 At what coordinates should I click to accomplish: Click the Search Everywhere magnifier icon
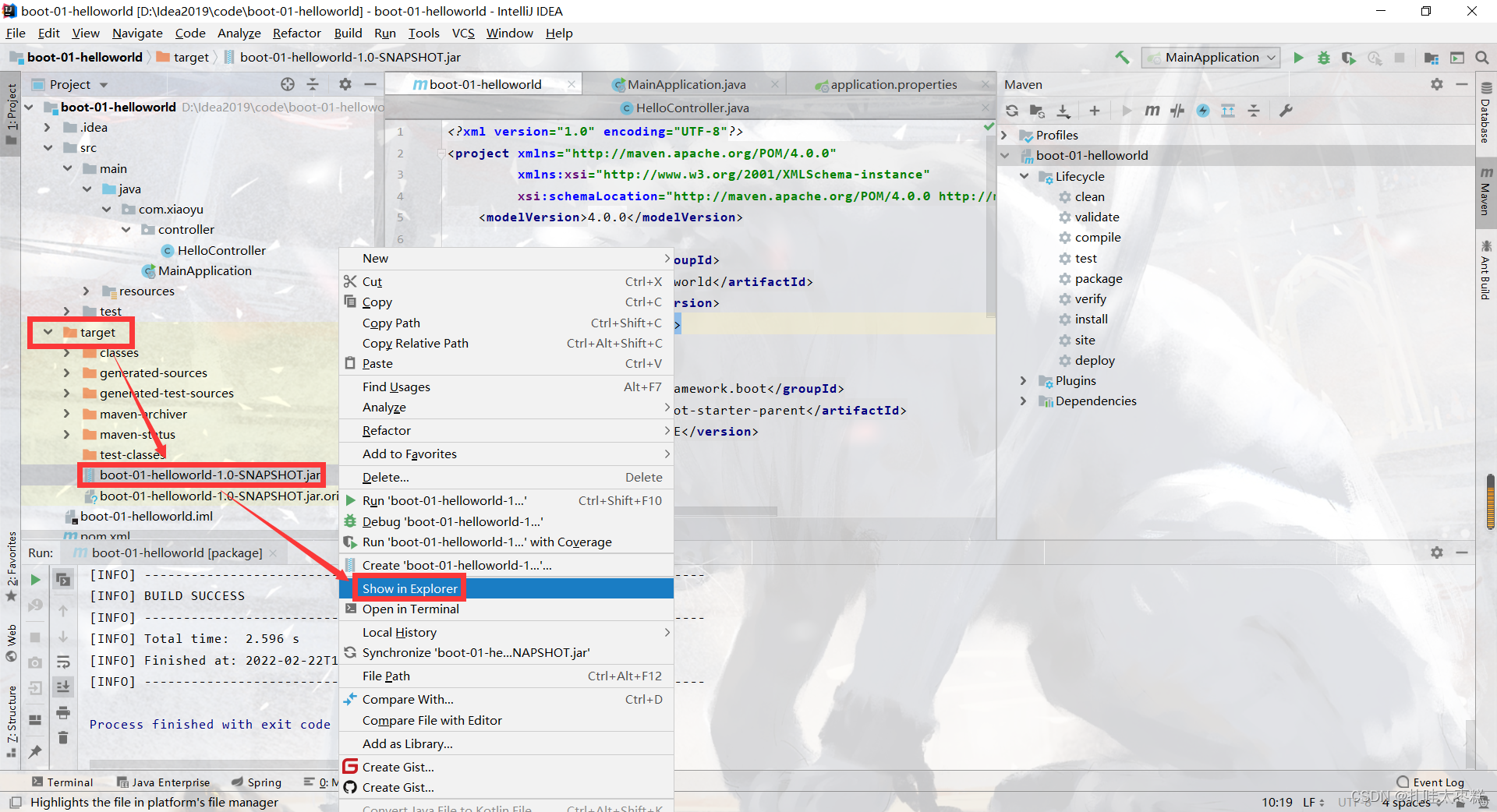(x=1482, y=58)
